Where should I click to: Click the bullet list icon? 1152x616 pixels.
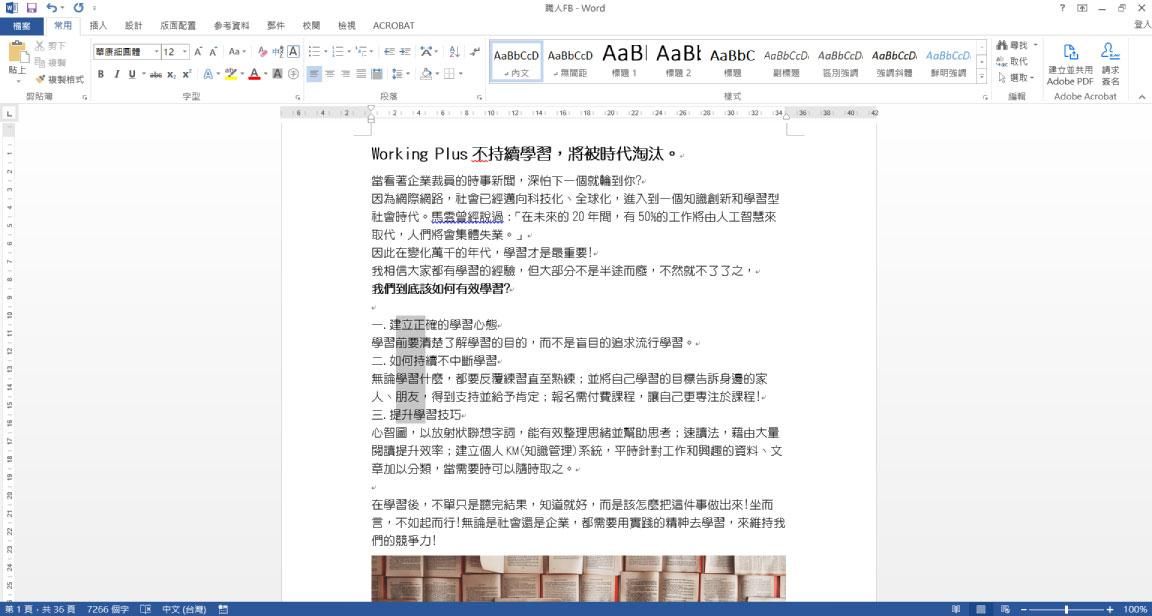(x=314, y=51)
